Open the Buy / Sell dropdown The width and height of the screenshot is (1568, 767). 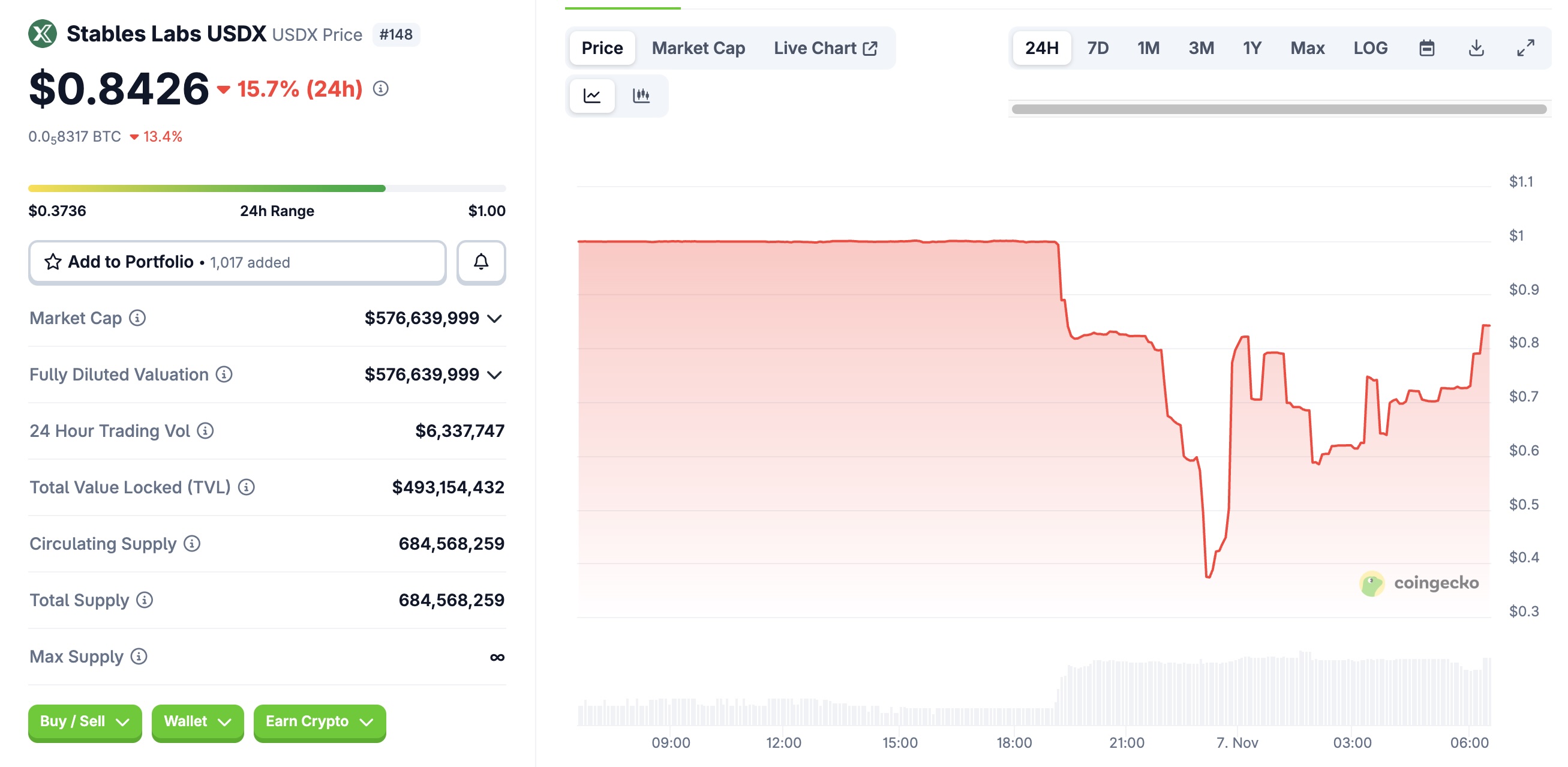85,722
